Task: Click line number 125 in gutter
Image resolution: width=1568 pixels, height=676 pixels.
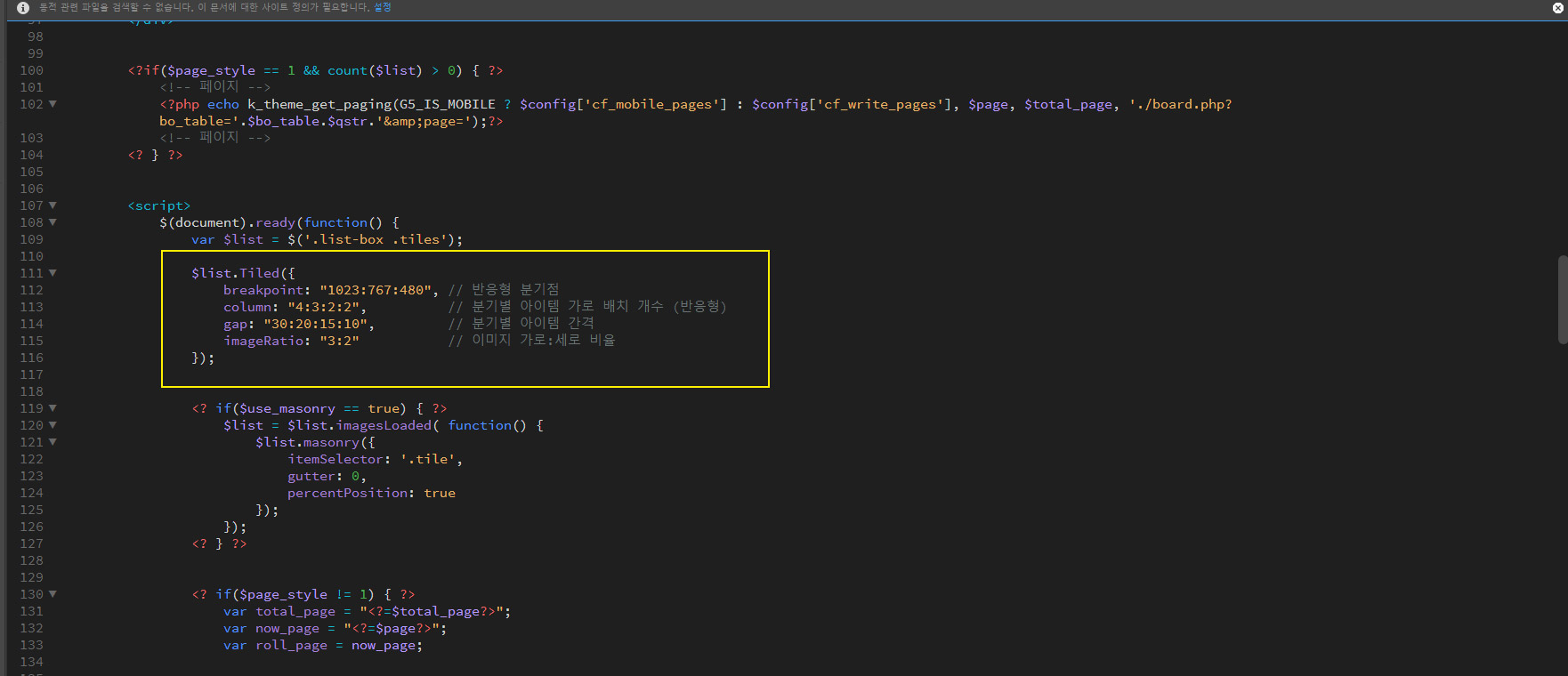Action: 31,510
